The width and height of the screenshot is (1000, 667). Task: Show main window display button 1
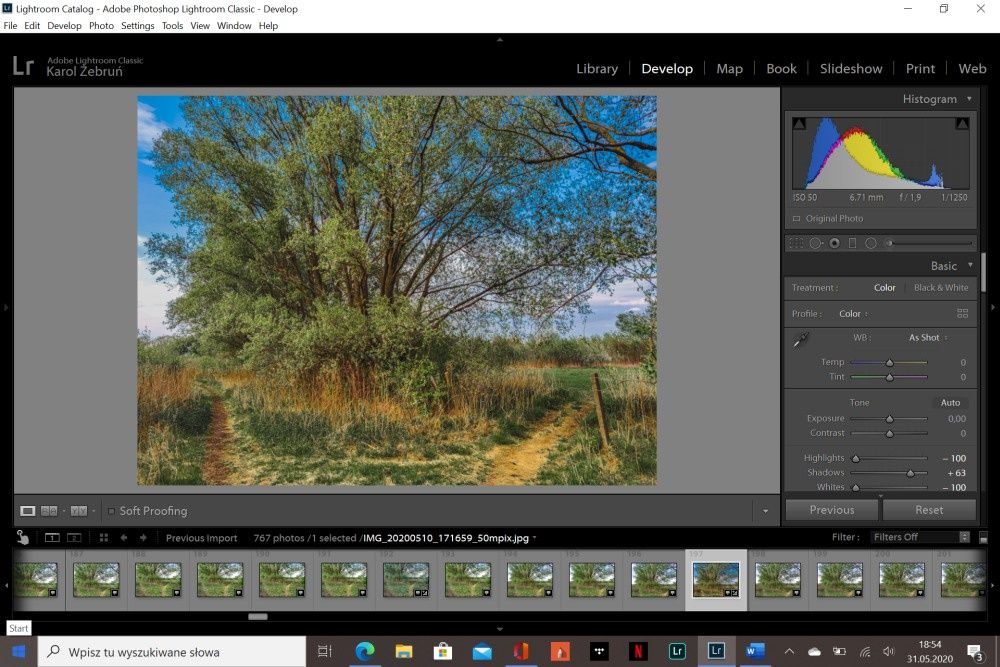[x=52, y=538]
